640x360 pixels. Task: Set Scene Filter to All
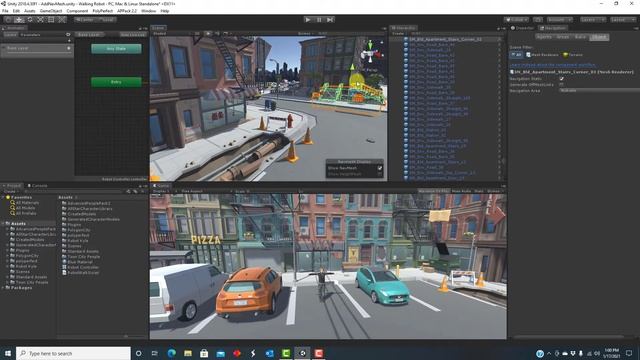coord(517,55)
